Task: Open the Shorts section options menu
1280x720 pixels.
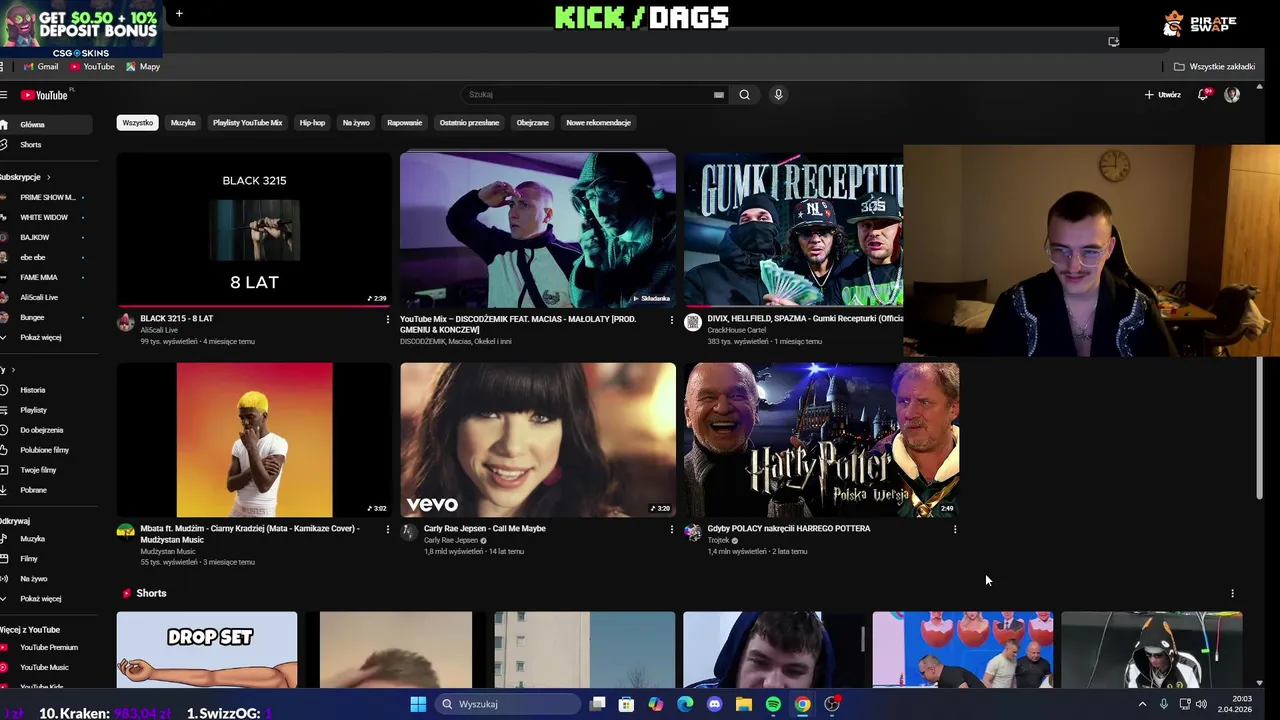Action: coord(1232,593)
